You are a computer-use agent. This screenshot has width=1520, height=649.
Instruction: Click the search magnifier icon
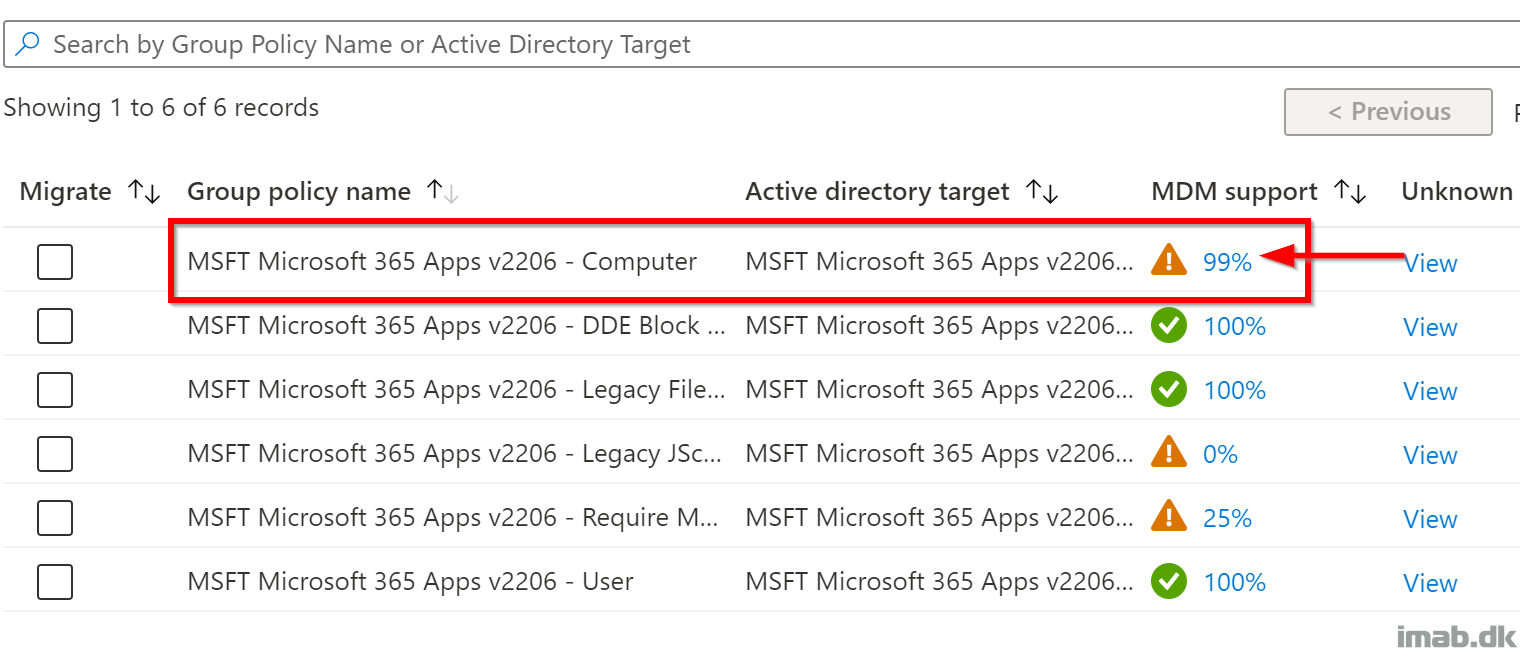click(28, 45)
